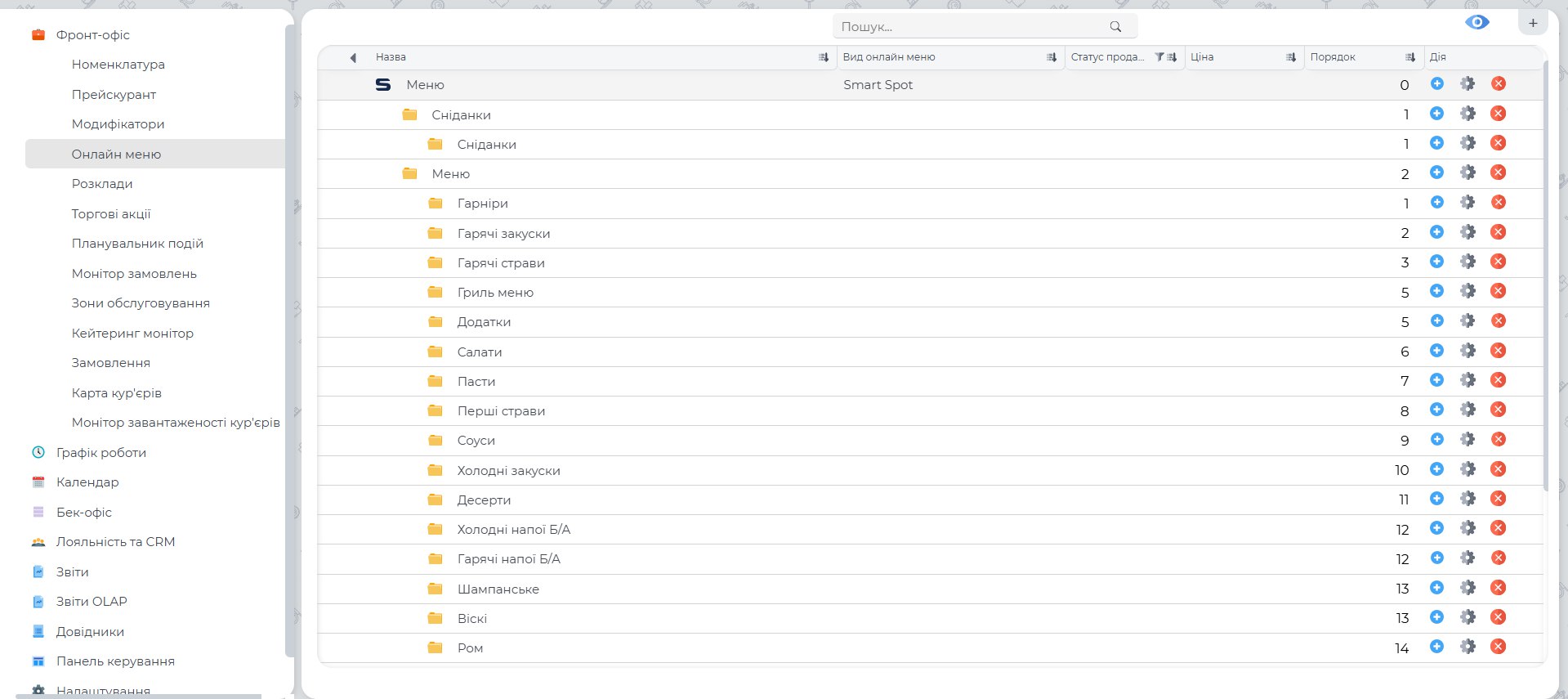Click the Пошук search input field
This screenshot has height=699, width=1568.
[x=972, y=27]
